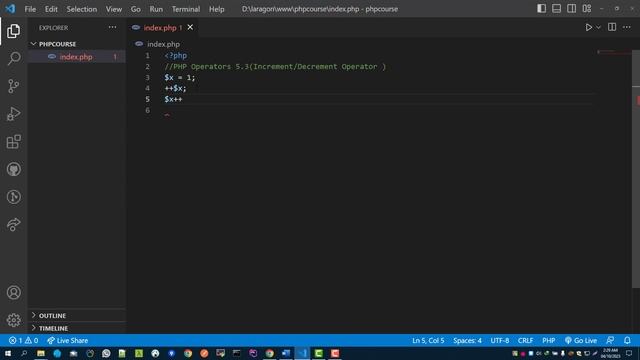Change language mode PHP in status bar
The width and height of the screenshot is (640, 360).
(549, 340)
